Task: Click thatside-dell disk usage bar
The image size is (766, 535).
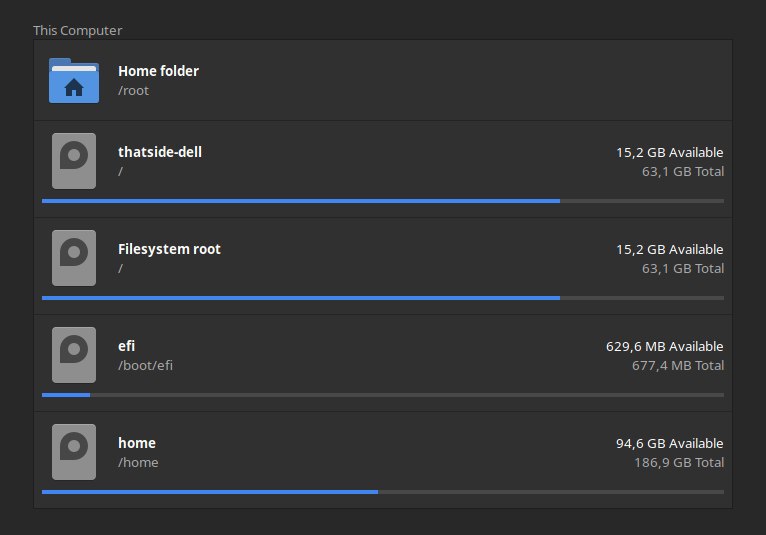Action: click(x=383, y=201)
